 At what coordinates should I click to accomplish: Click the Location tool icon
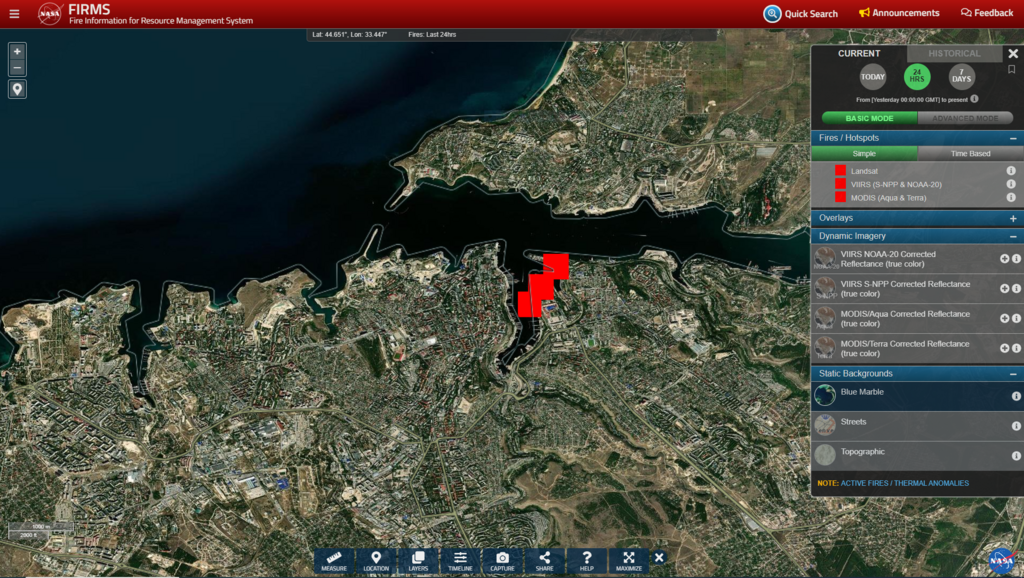[x=376, y=560]
